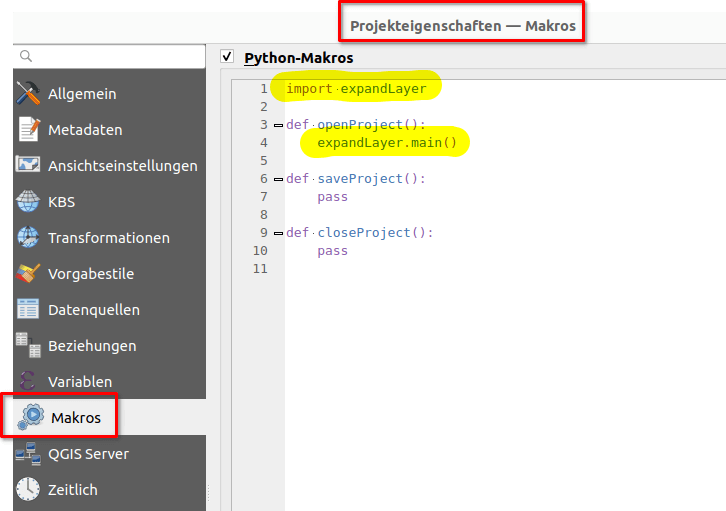Click the QGIS Server icon

[x=28, y=453]
